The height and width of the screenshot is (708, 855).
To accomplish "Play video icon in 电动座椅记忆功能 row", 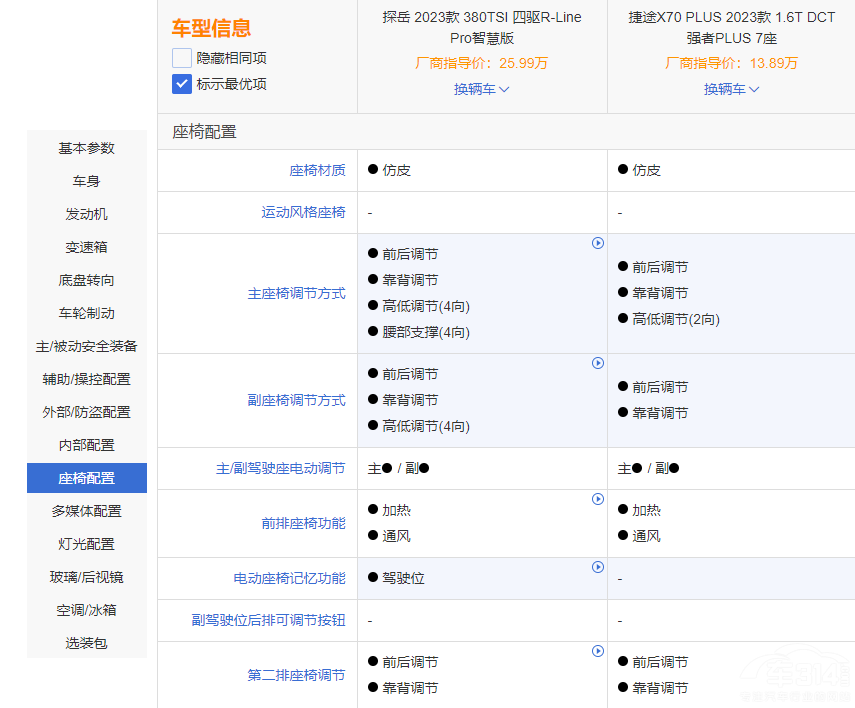I will [x=598, y=567].
